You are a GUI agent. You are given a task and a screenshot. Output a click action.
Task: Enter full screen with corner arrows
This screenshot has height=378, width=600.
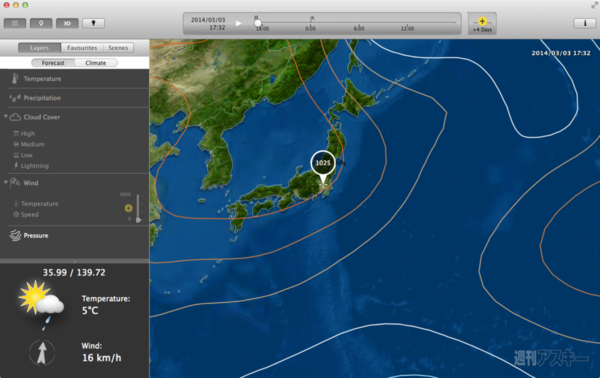tap(594, 5)
